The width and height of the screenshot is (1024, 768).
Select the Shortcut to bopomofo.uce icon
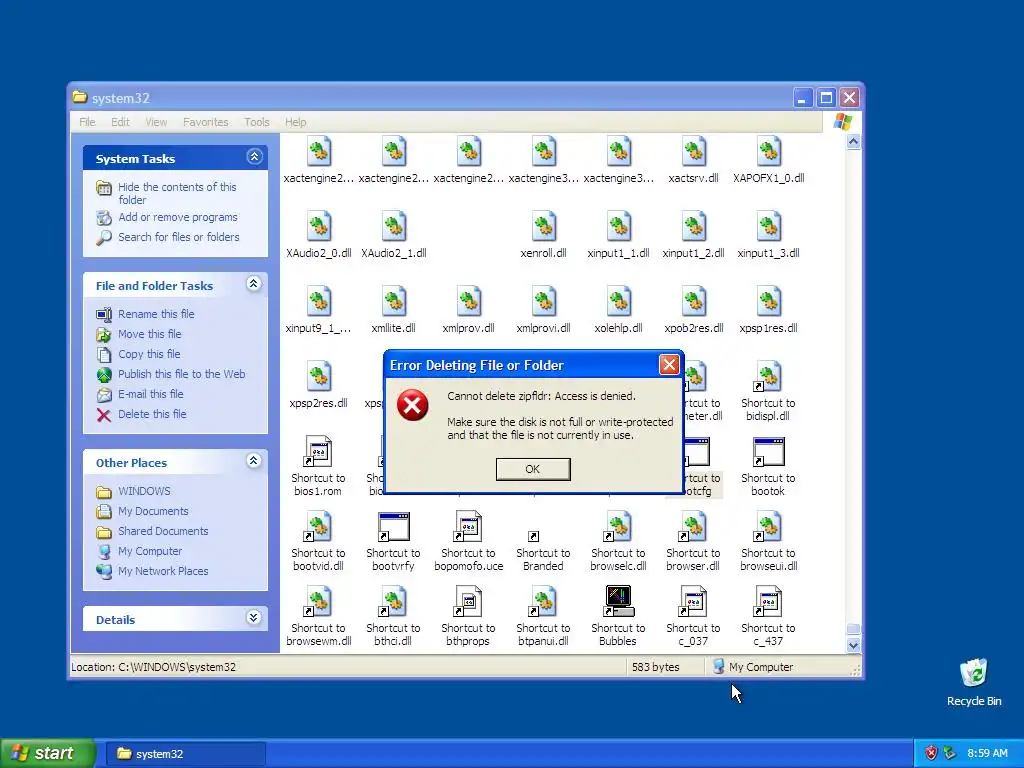tap(469, 527)
